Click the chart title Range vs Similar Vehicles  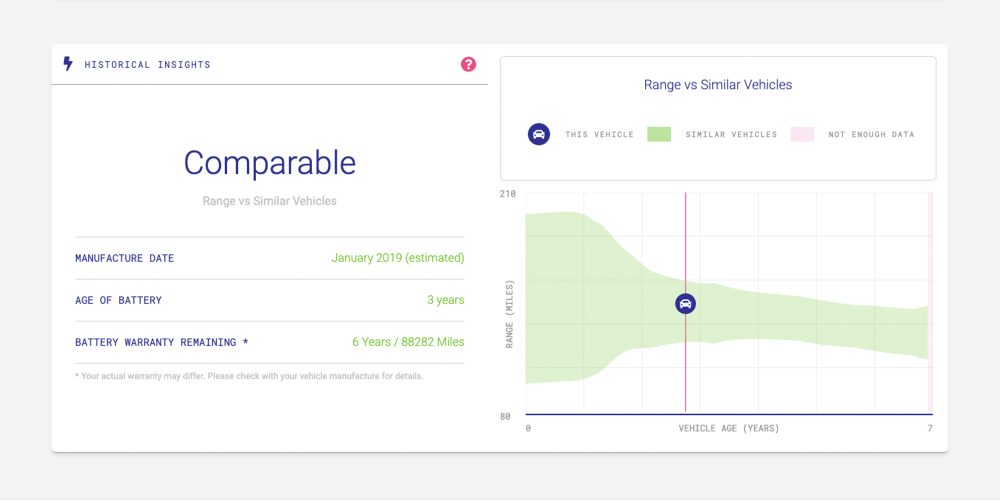click(x=718, y=85)
